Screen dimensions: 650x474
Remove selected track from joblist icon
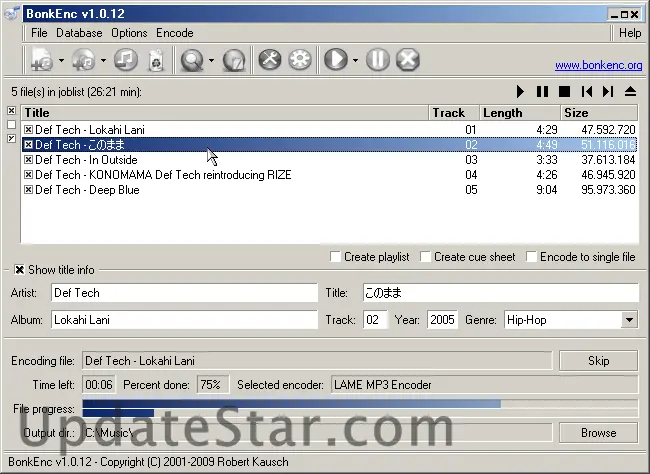click(126, 60)
